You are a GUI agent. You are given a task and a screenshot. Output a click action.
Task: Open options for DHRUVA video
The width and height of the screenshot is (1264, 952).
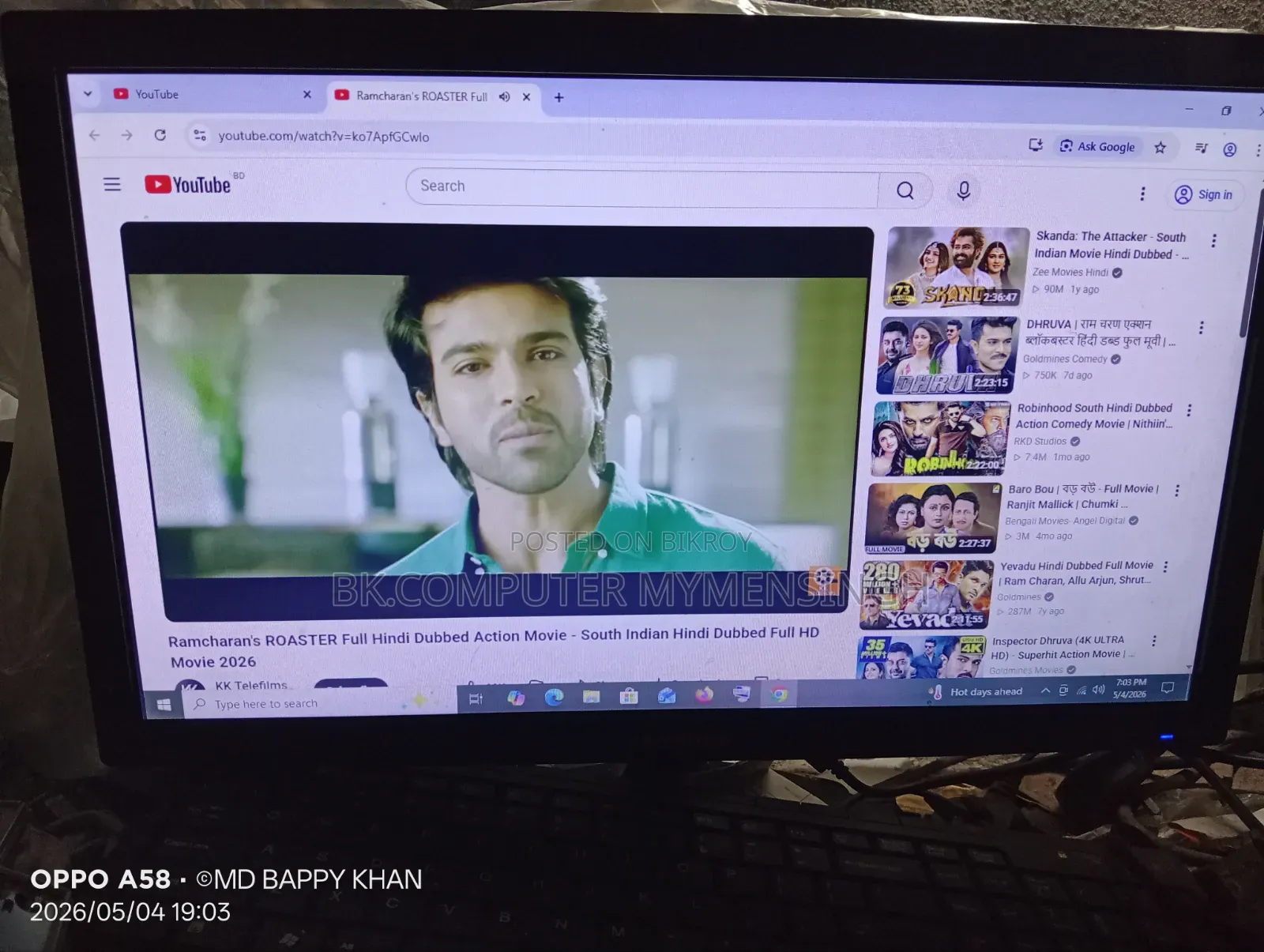pyautogui.click(x=1202, y=328)
